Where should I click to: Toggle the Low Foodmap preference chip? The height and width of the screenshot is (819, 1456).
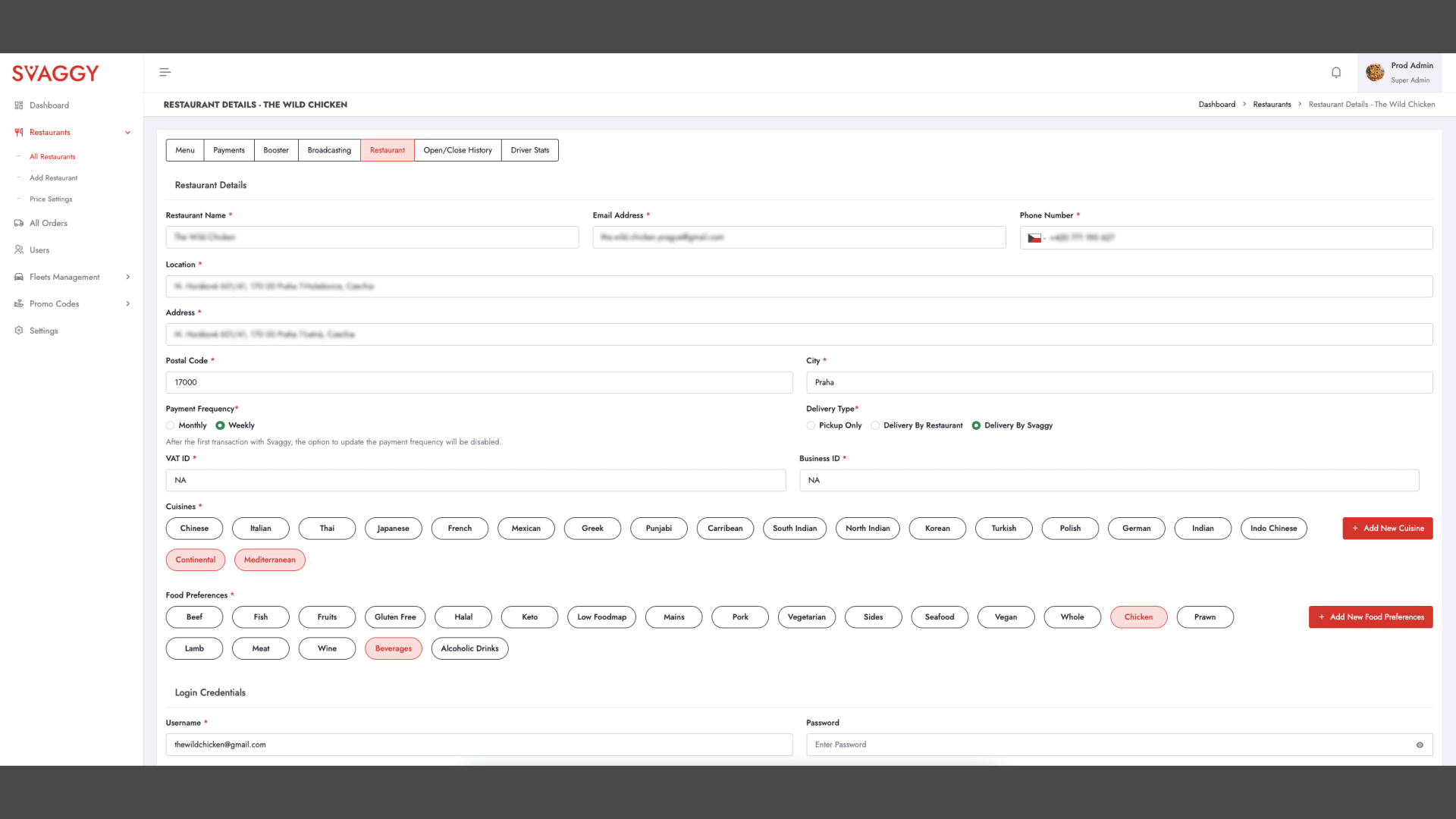pos(602,617)
